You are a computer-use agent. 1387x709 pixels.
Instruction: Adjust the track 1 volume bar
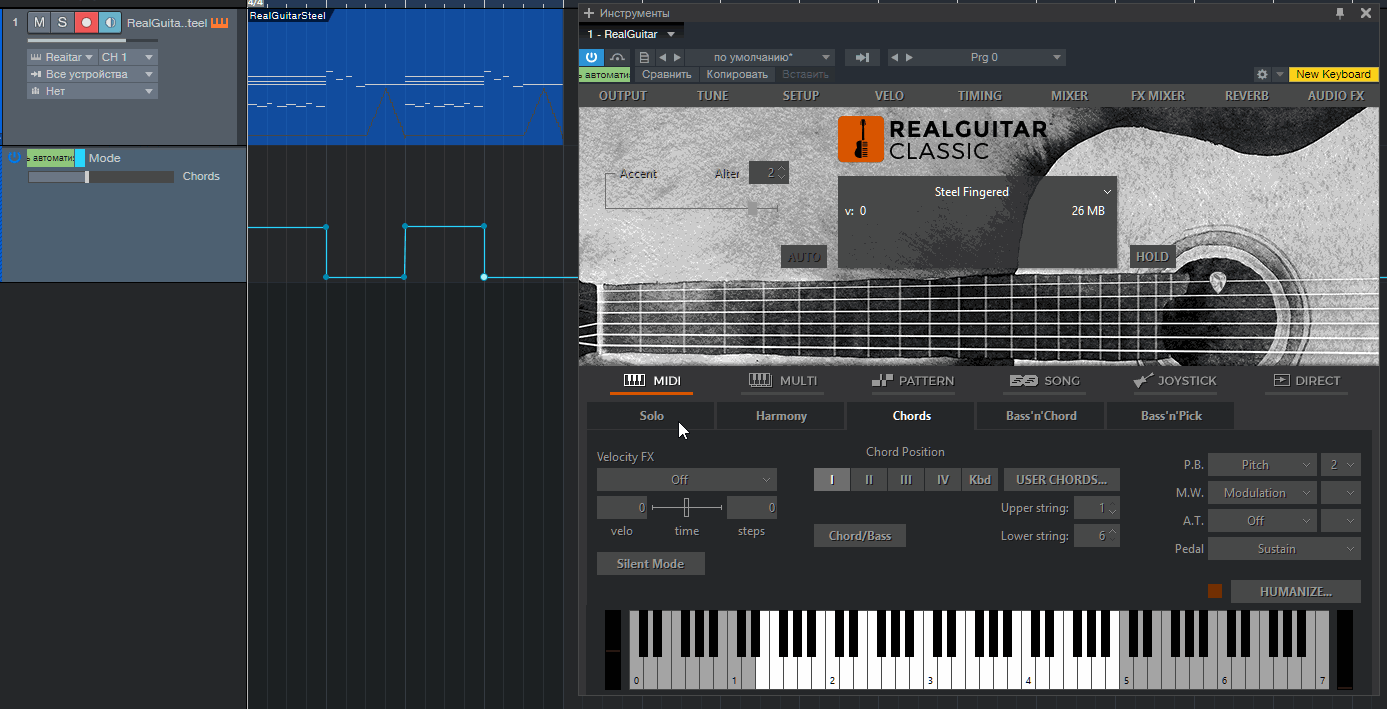coord(92,40)
